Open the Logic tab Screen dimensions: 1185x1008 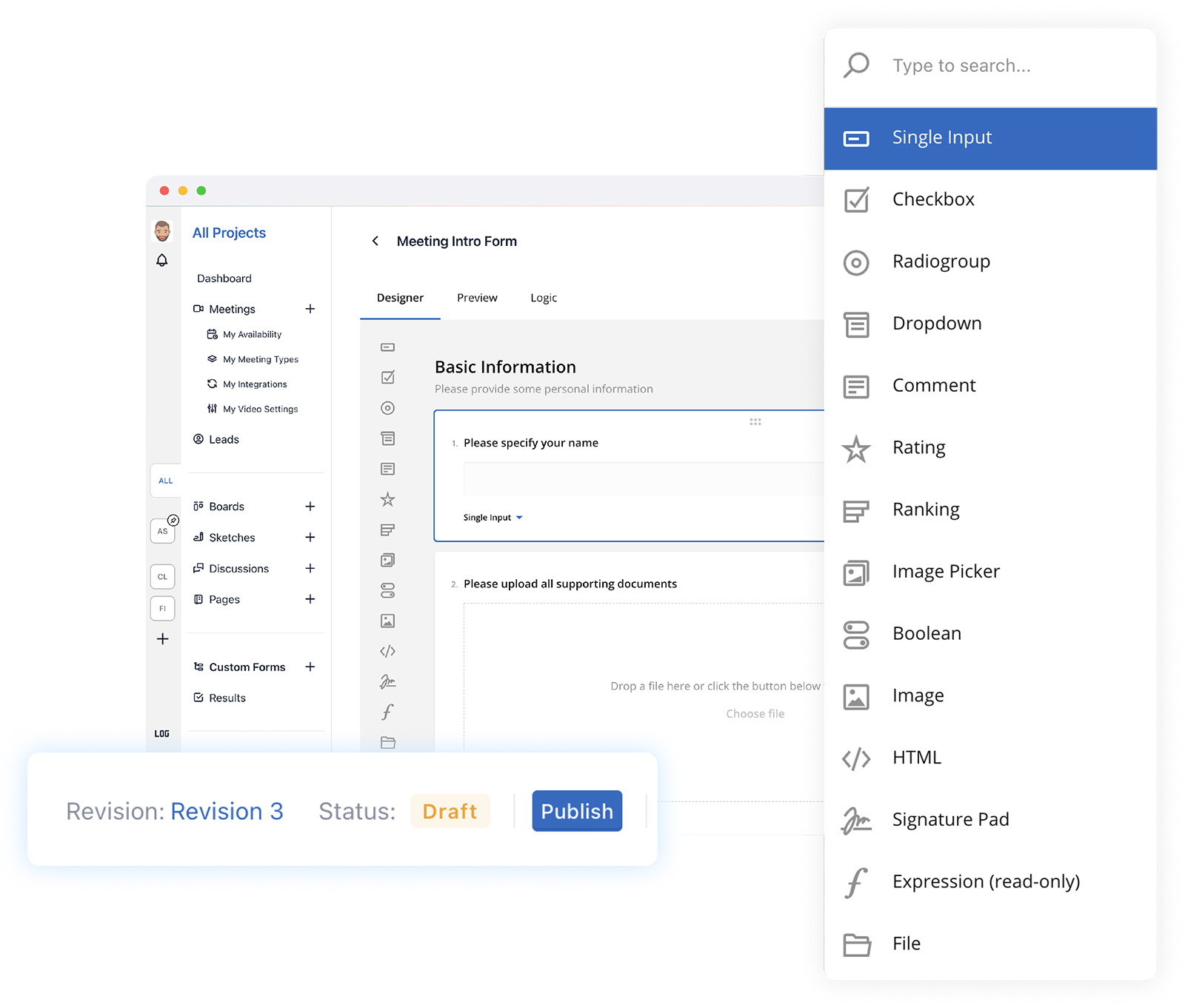(544, 298)
